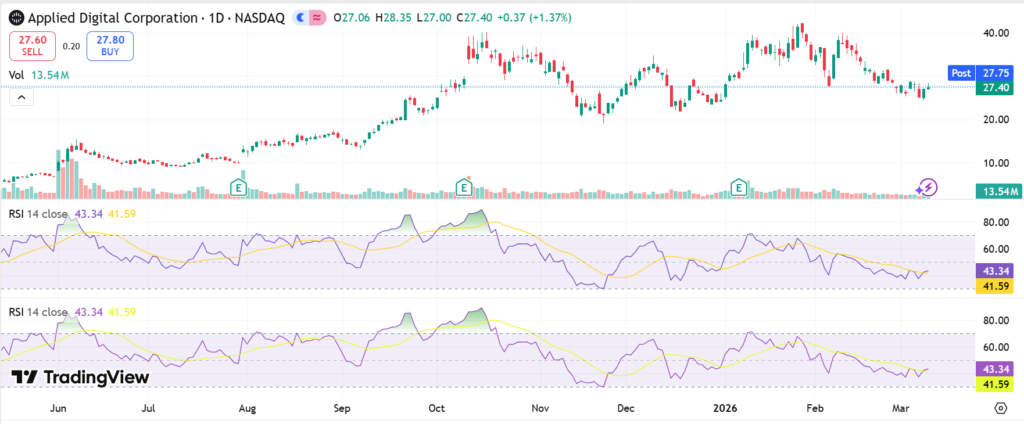This screenshot has width=1024, height=424.
Task: Collapse the indicator legend with chevron
Action: coord(20,96)
